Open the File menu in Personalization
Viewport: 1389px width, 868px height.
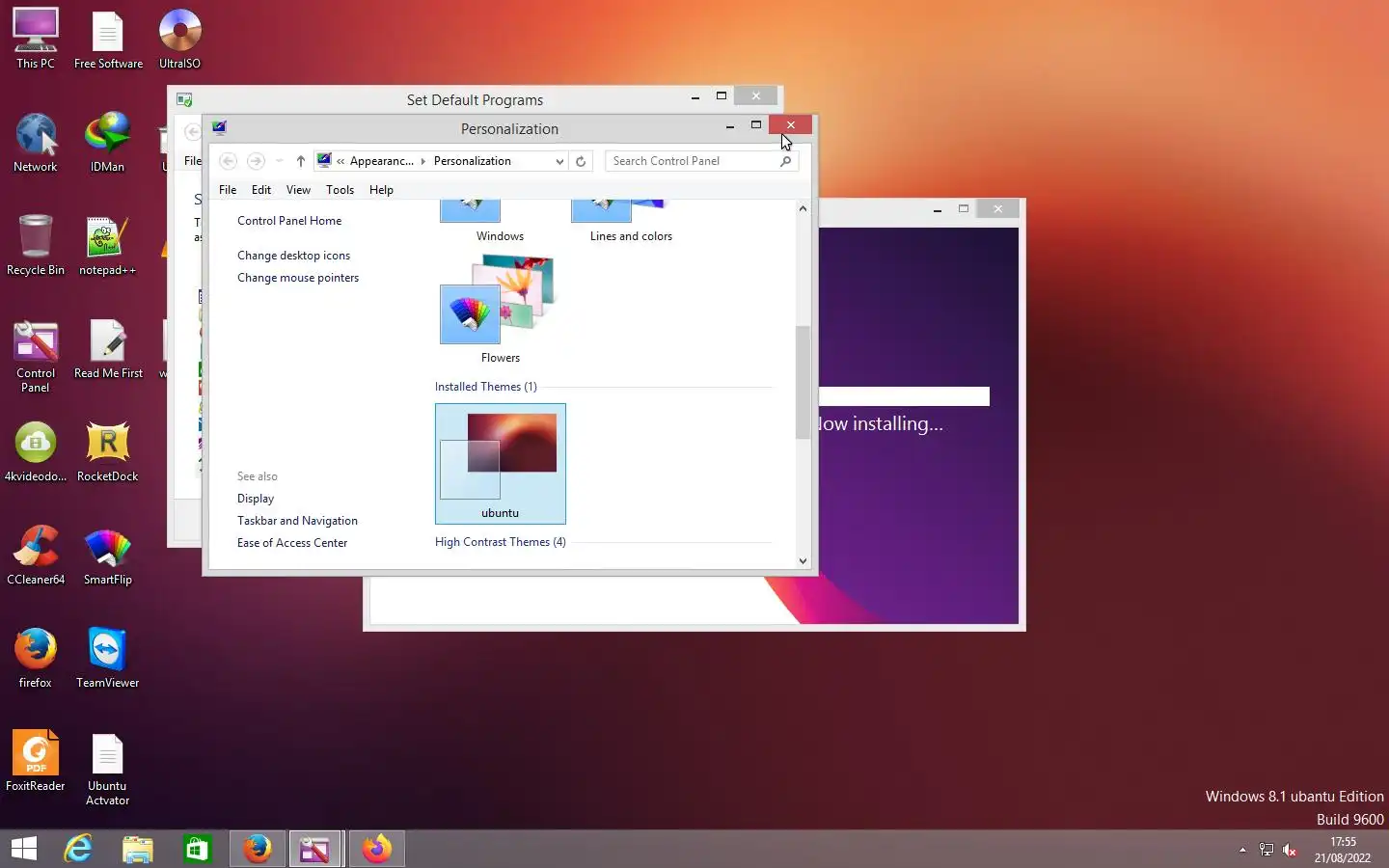coord(228,190)
